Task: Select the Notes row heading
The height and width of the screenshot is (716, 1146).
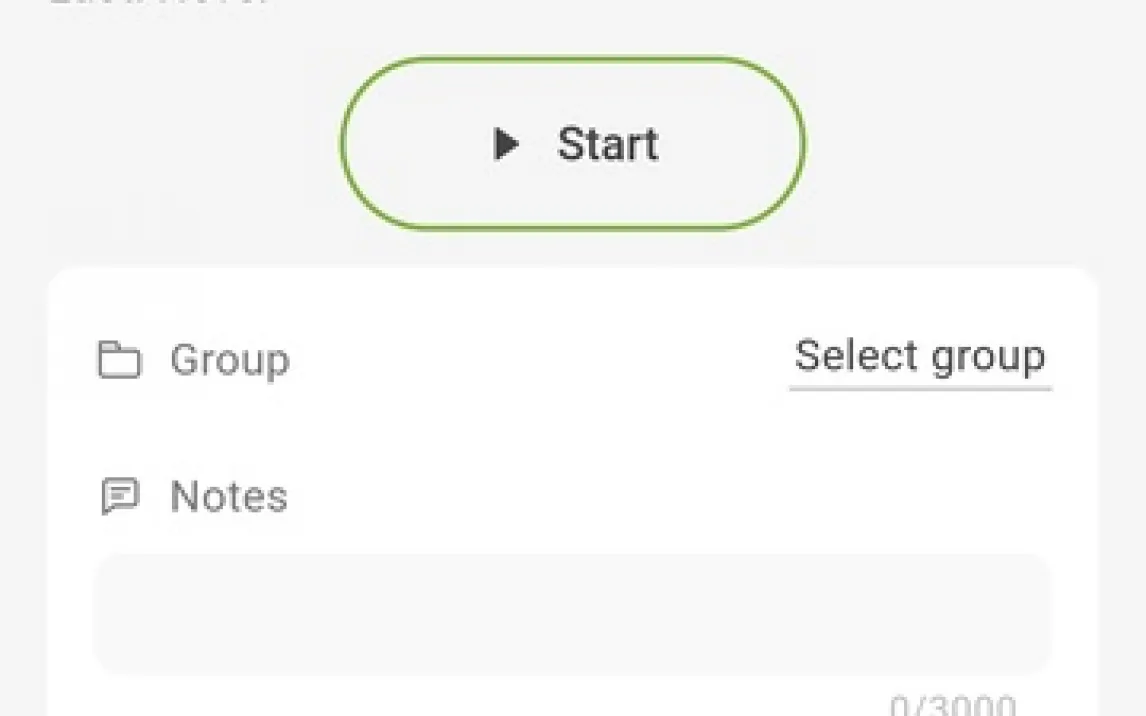Action: click(194, 497)
